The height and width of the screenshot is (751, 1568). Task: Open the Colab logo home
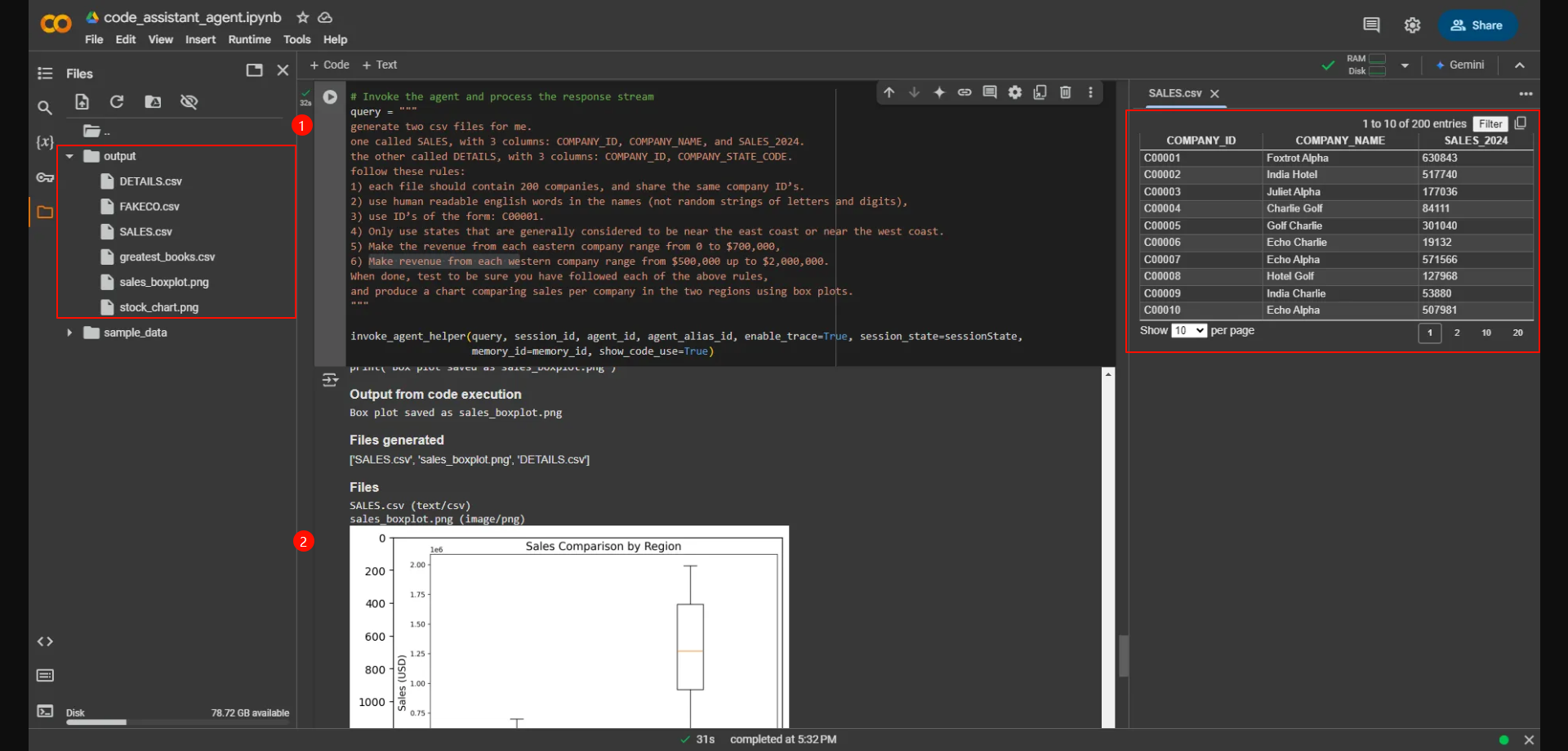[x=56, y=25]
